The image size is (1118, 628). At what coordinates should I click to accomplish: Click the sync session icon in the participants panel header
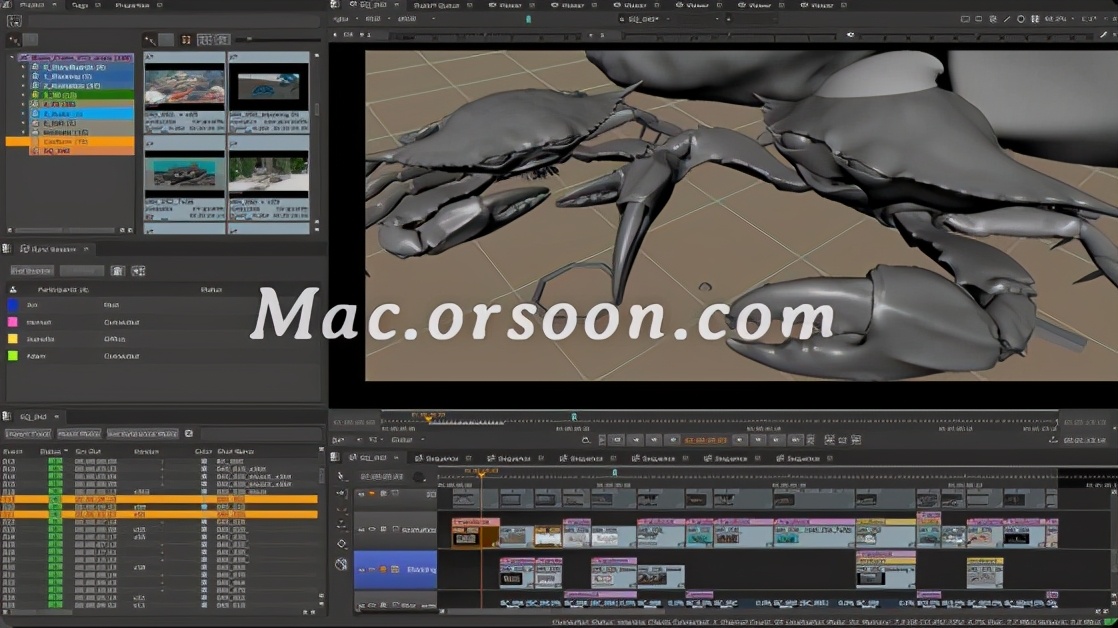[x=138, y=271]
